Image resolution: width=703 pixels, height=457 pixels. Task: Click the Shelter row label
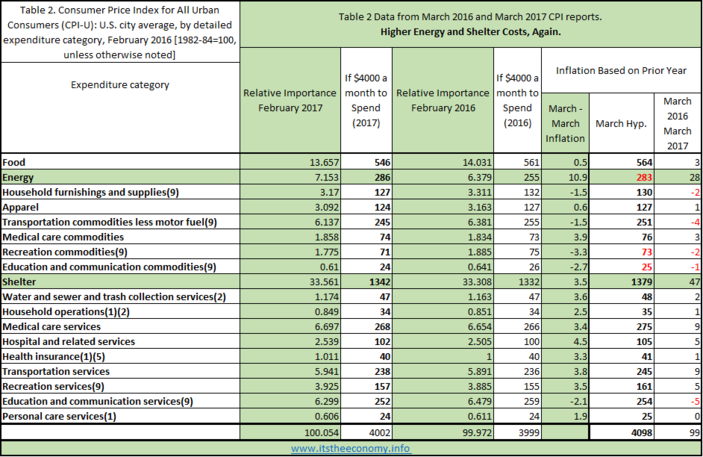click(19, 282)
